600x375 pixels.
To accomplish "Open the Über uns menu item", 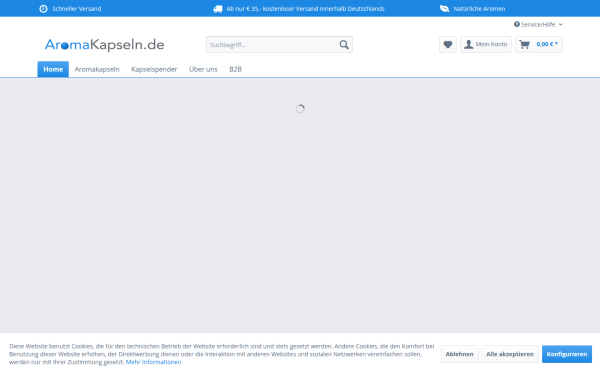I will tap(203, 69).
